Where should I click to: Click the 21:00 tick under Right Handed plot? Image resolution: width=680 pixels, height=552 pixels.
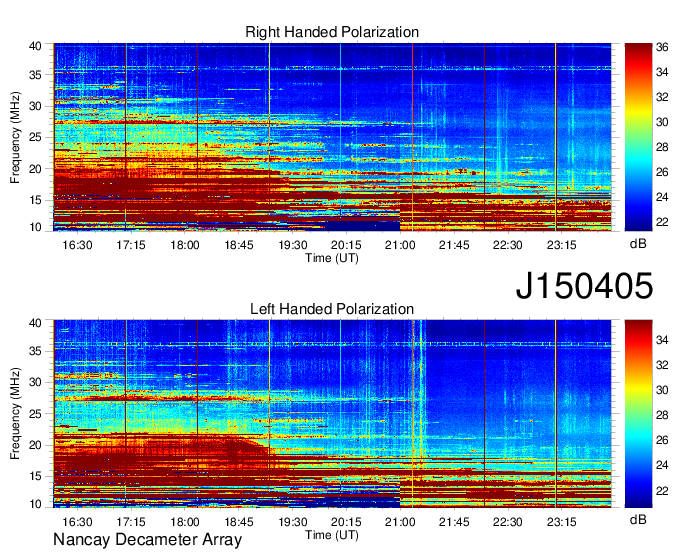click(400, 245)
